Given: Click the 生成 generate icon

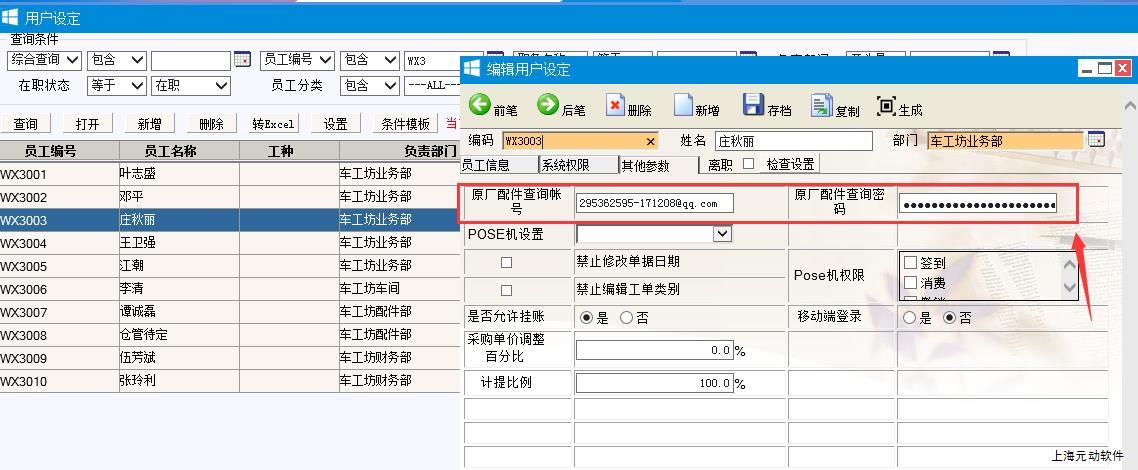Looking at the screenshot, I should pos(886,106).
